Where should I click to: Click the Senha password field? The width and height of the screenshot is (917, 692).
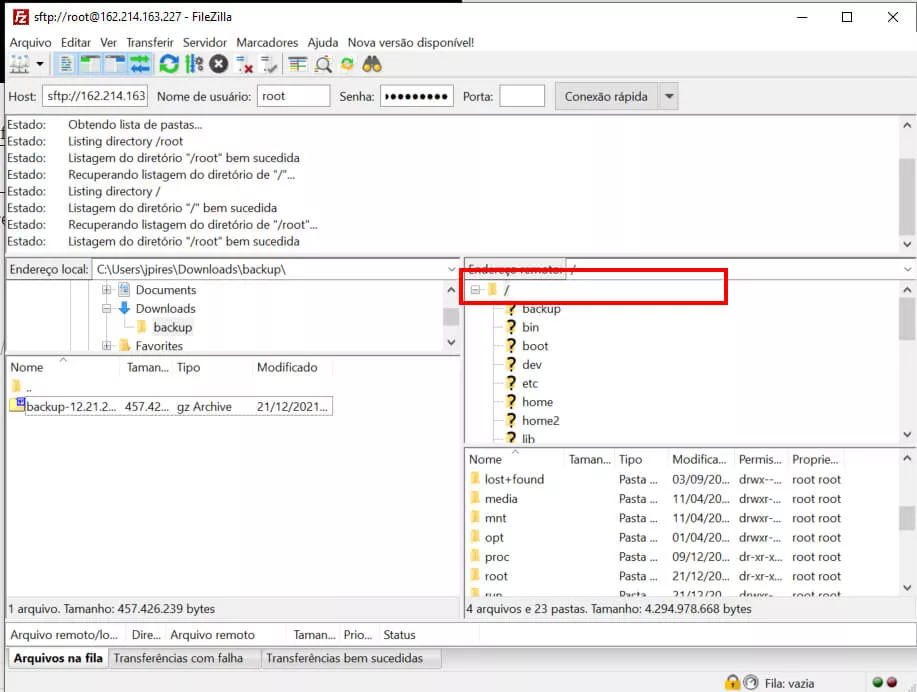click(x=416, y=96)
